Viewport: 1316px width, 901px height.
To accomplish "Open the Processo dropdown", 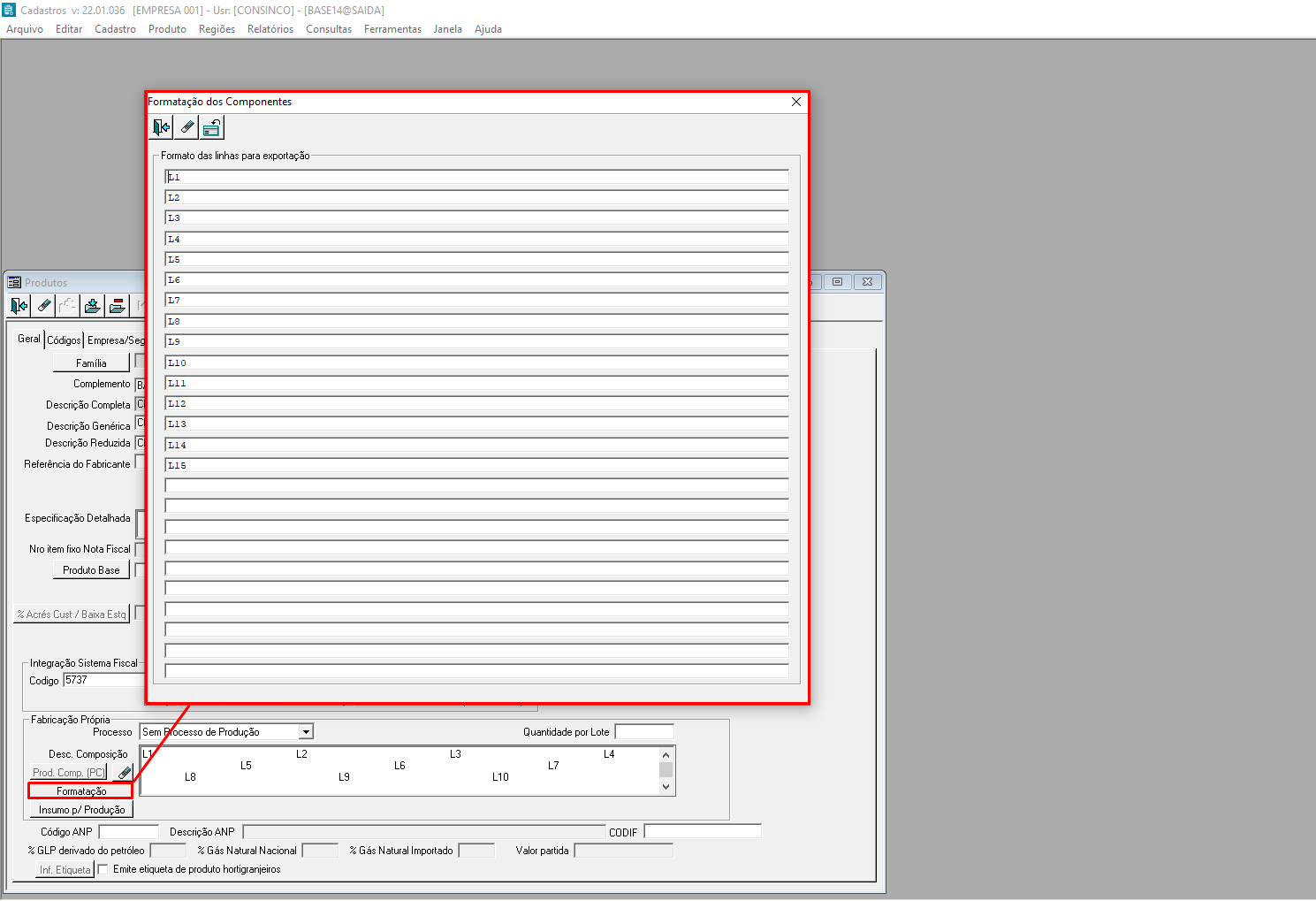I will click(x=306, y=732).
